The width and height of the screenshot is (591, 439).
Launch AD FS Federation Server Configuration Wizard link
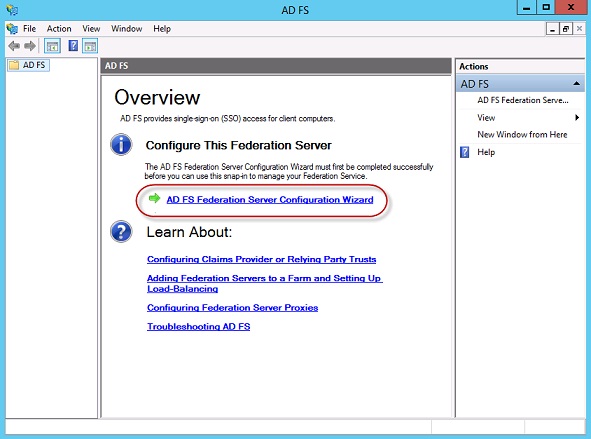270,200
